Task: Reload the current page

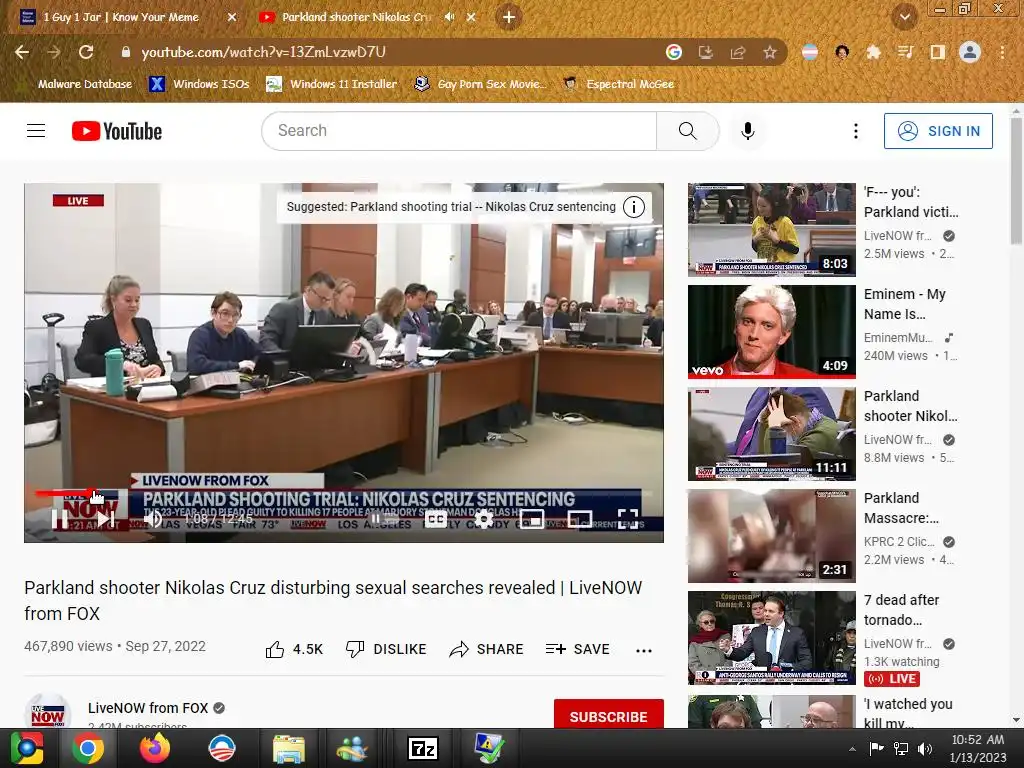Action: click(x=86, y=52)
